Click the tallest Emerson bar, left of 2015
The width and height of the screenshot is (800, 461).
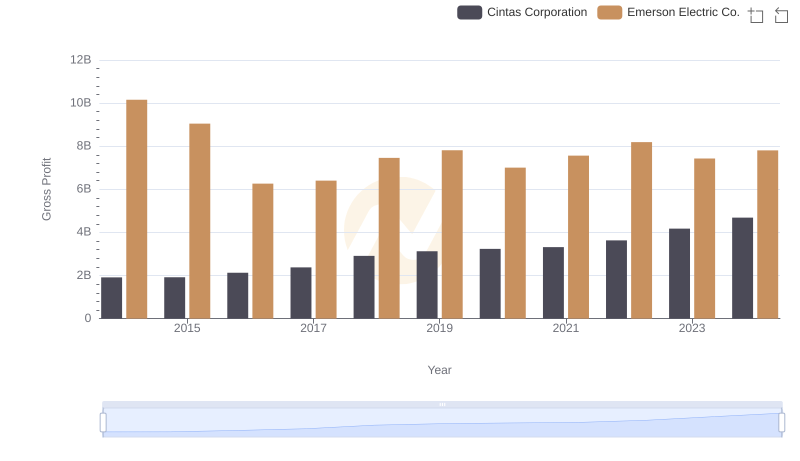137,209
